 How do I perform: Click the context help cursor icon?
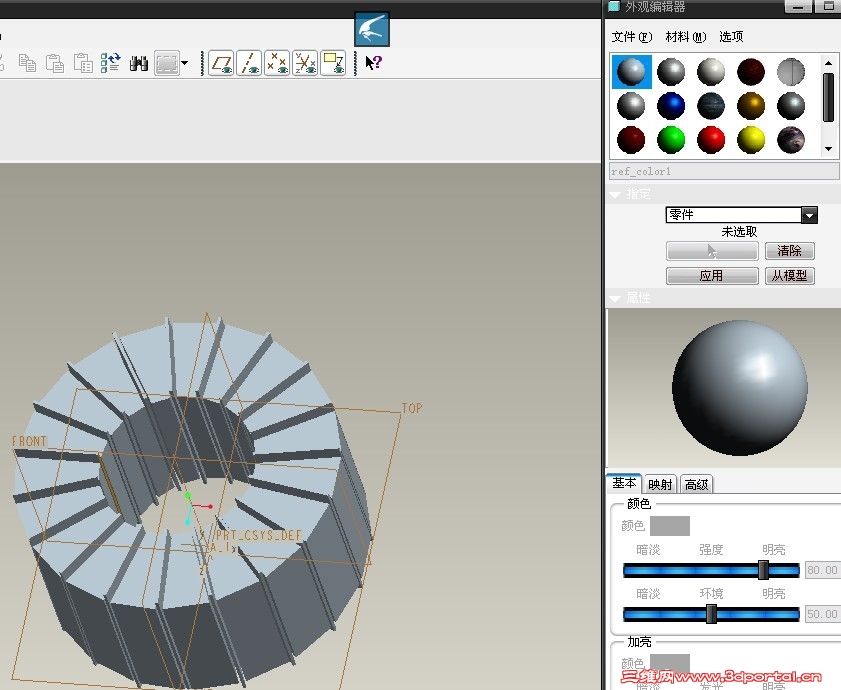pos(373,63)
